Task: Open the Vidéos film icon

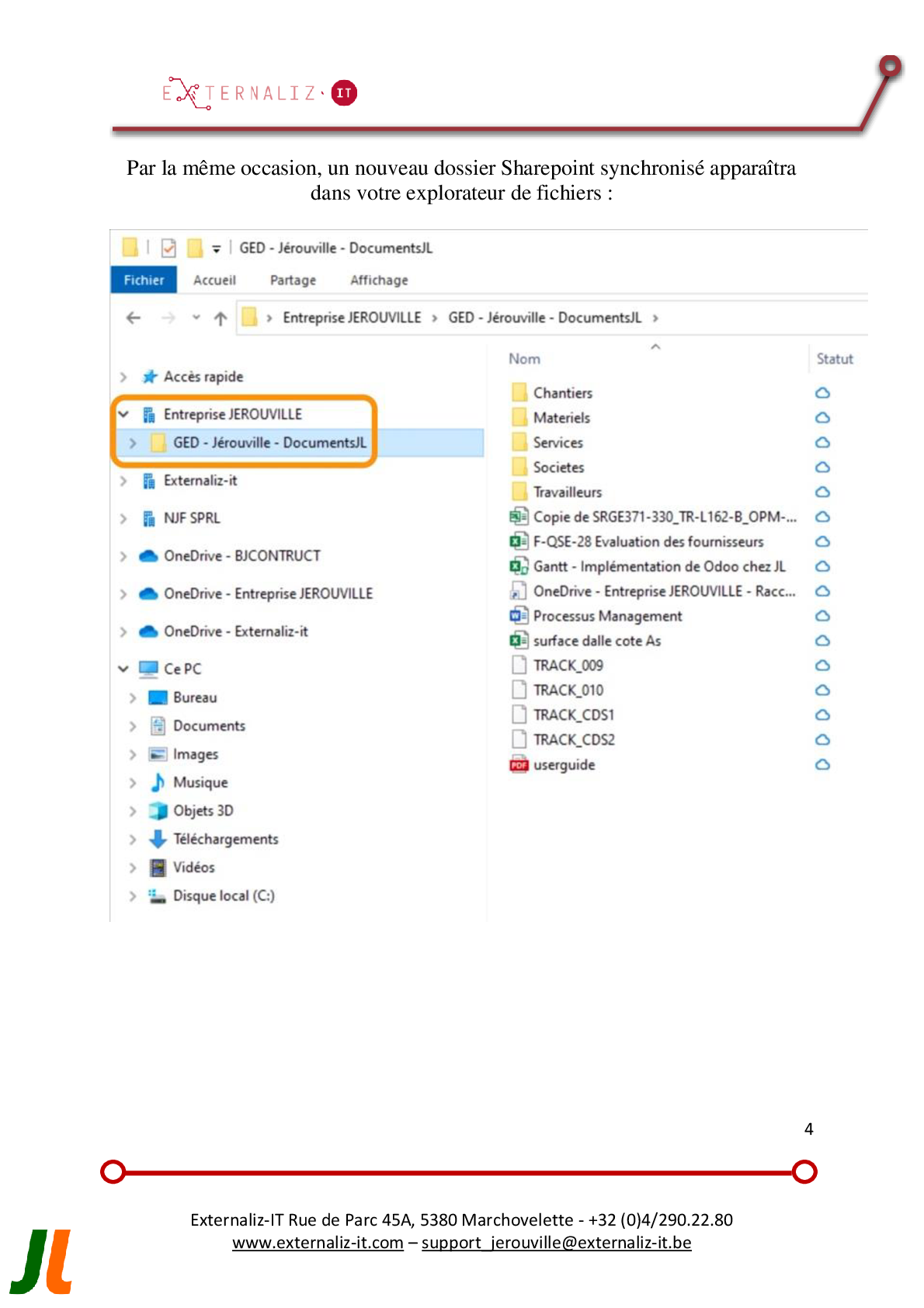Action: point(158,868)
